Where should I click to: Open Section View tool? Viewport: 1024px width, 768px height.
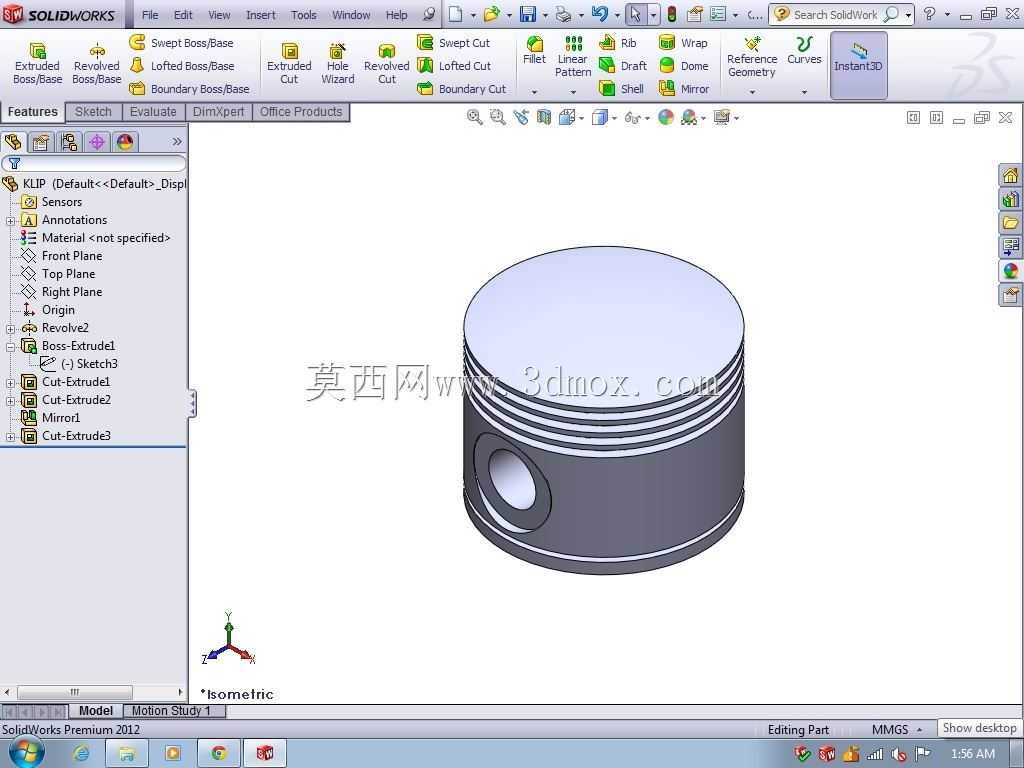tap(544, 118)
